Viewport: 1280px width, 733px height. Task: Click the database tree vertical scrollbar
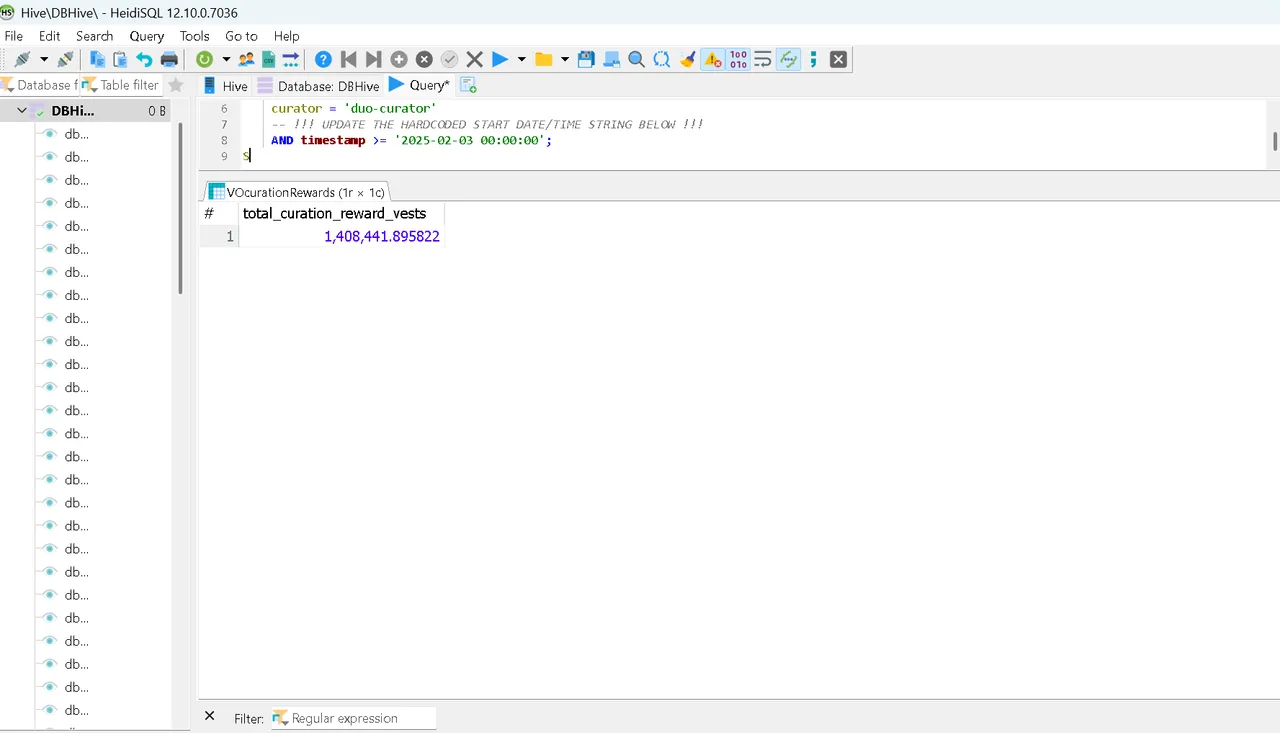tap(181, 208)
